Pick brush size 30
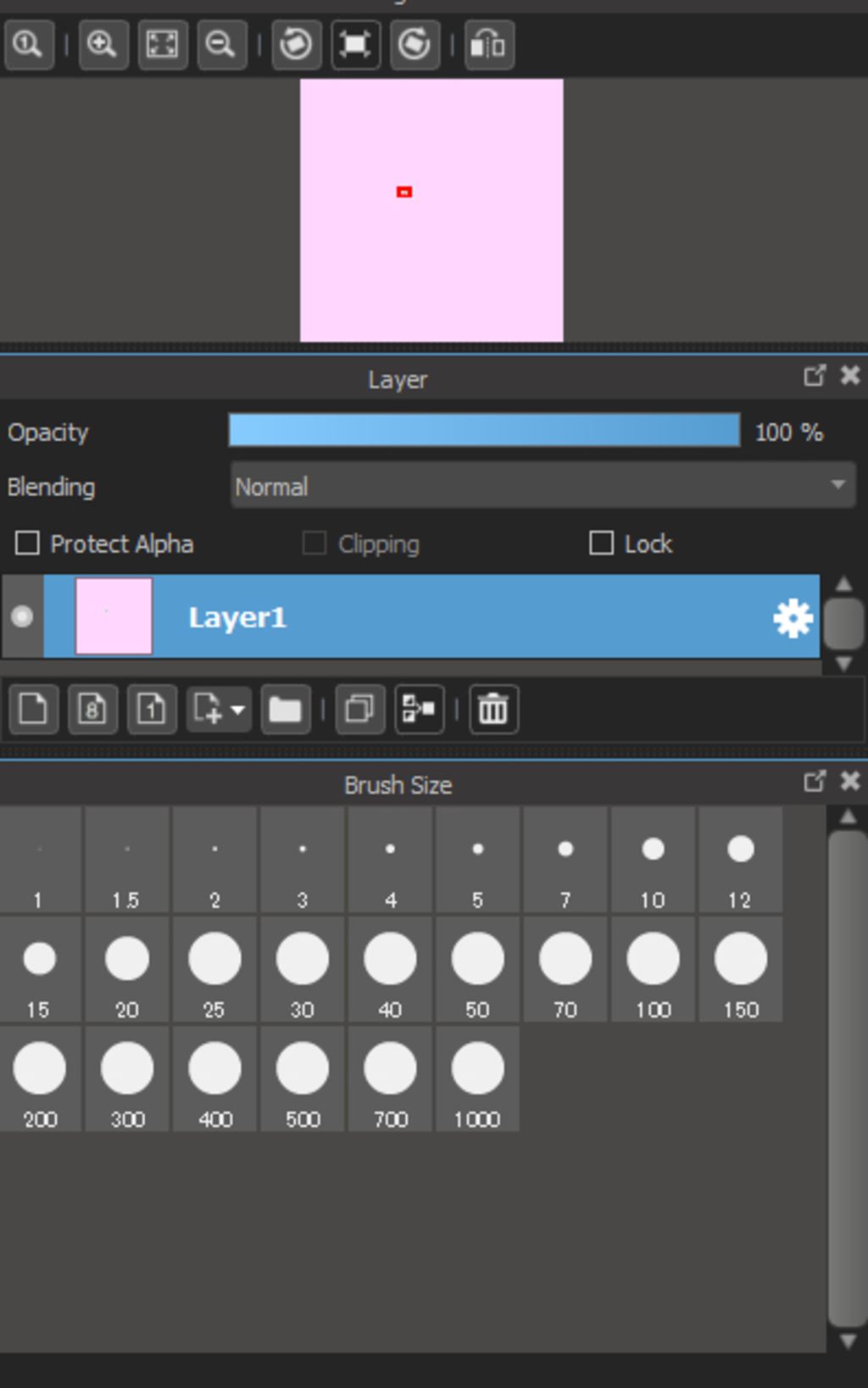The width and height of the screenshot is (868, 1388). (x=303, y=969)
